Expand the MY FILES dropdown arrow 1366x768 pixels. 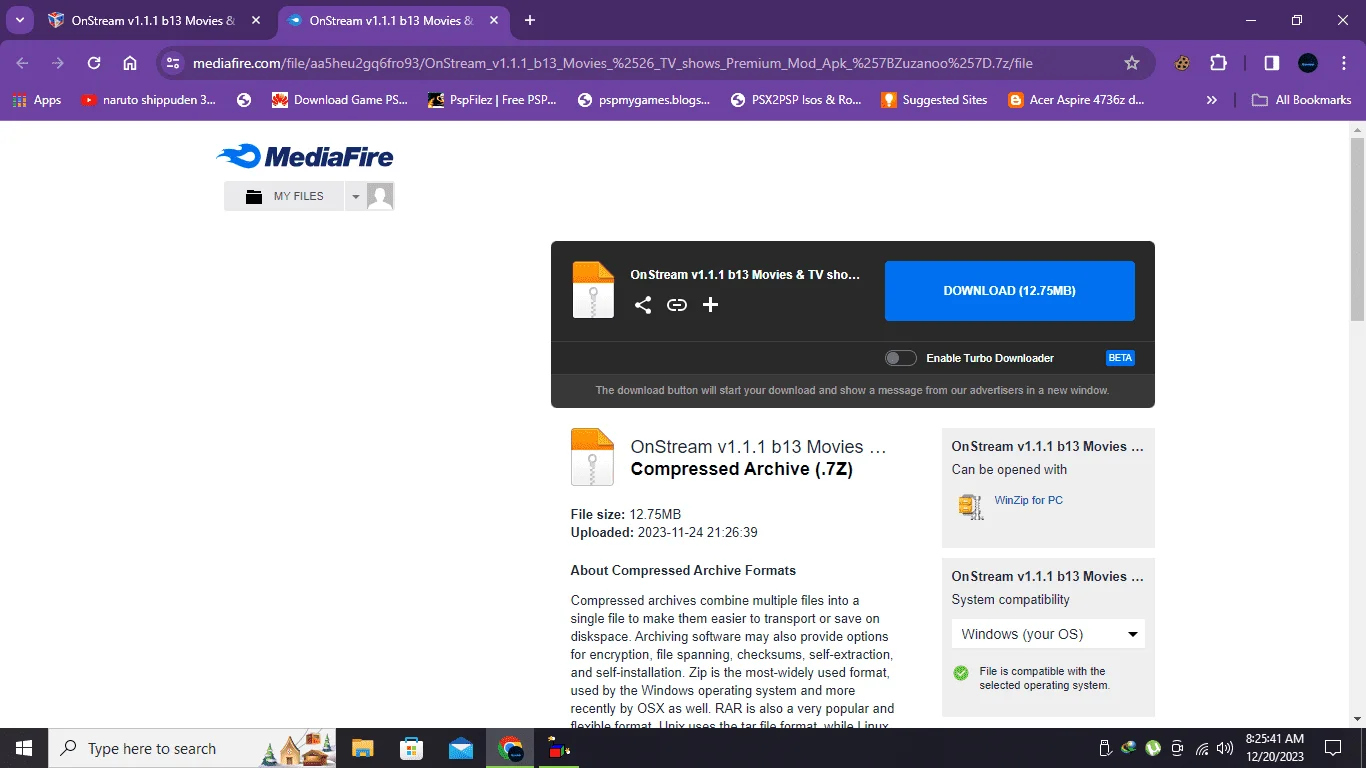[x=355, y=196]
